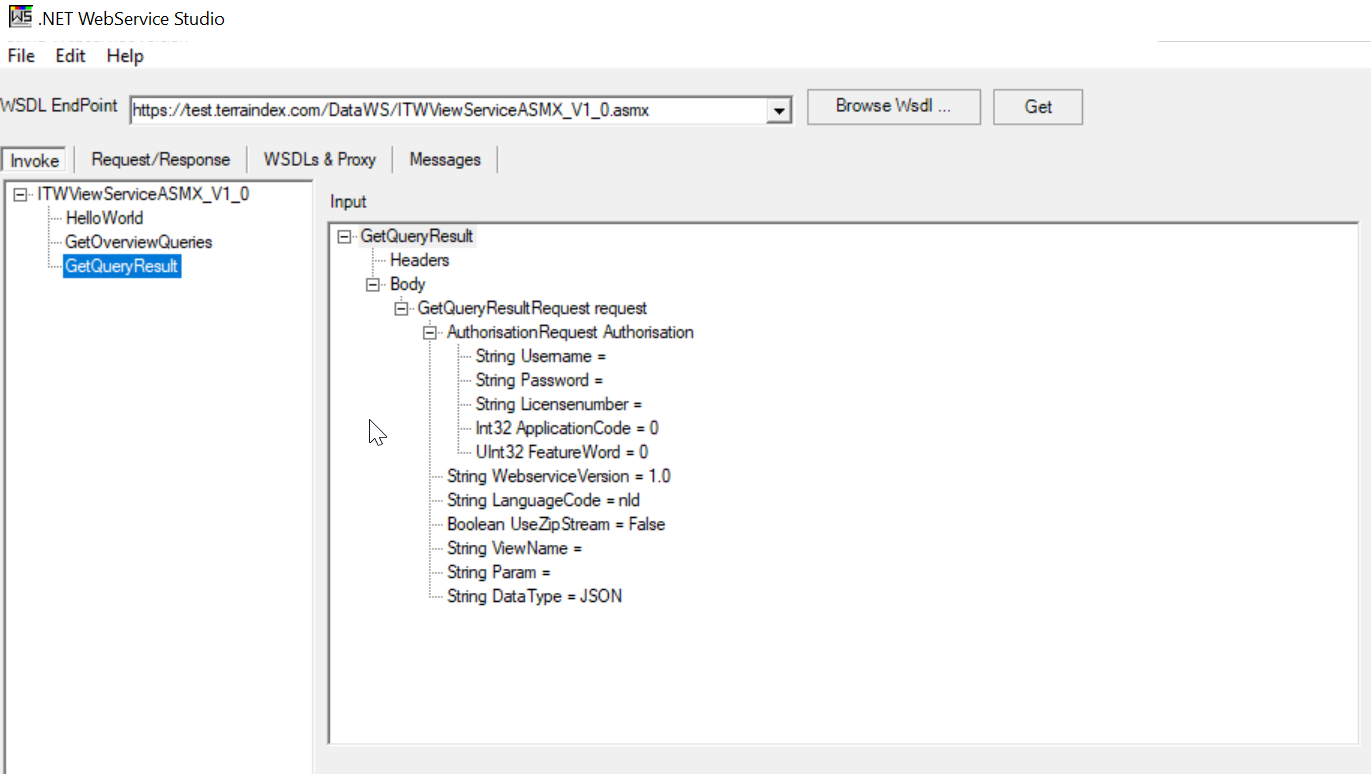Select the String ViewName field
The width and height of the screenshot is (1371, 774).
click(x=514, y=548)
